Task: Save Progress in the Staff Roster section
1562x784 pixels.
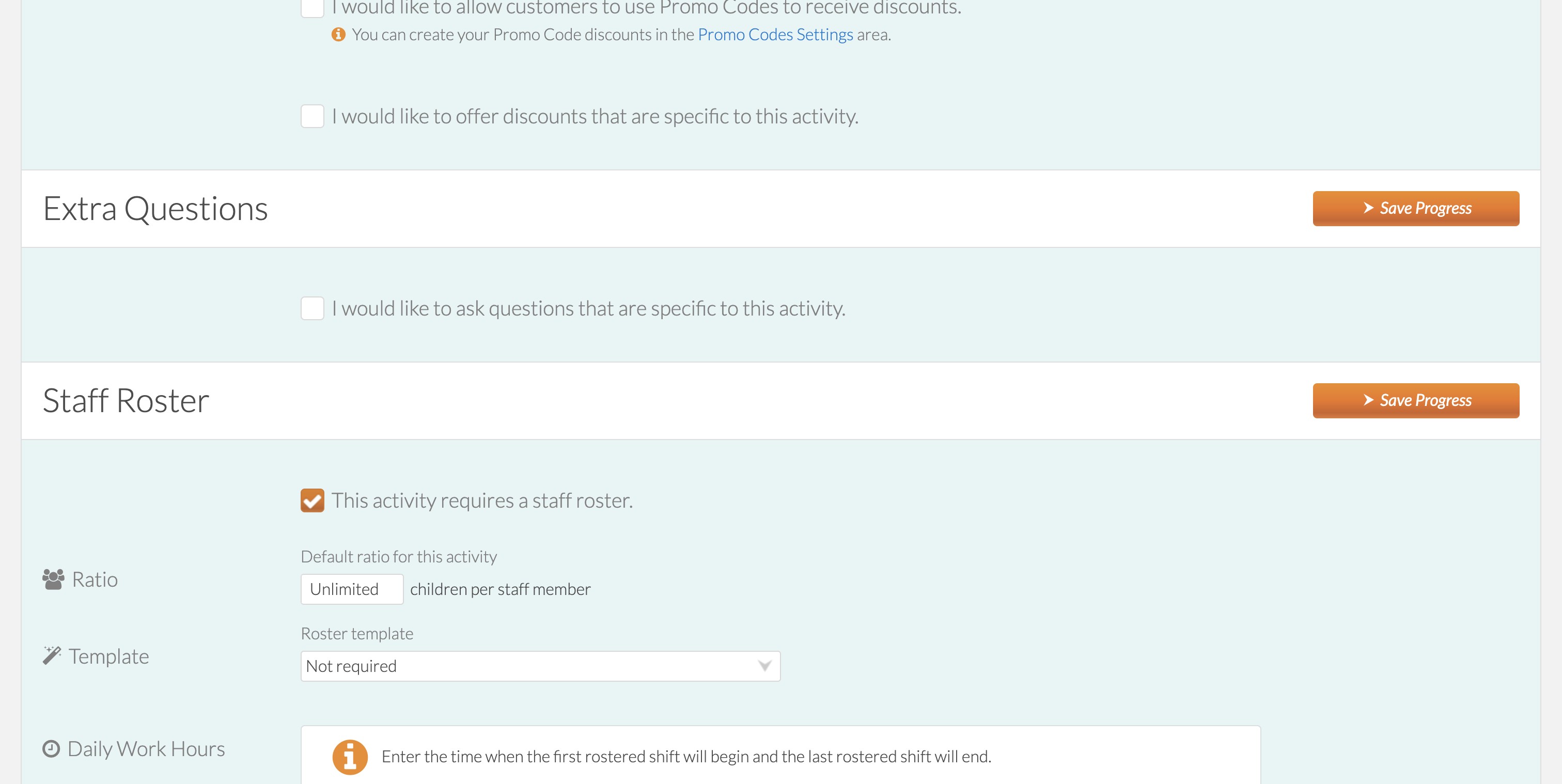Action: [x=1415, y=401]
